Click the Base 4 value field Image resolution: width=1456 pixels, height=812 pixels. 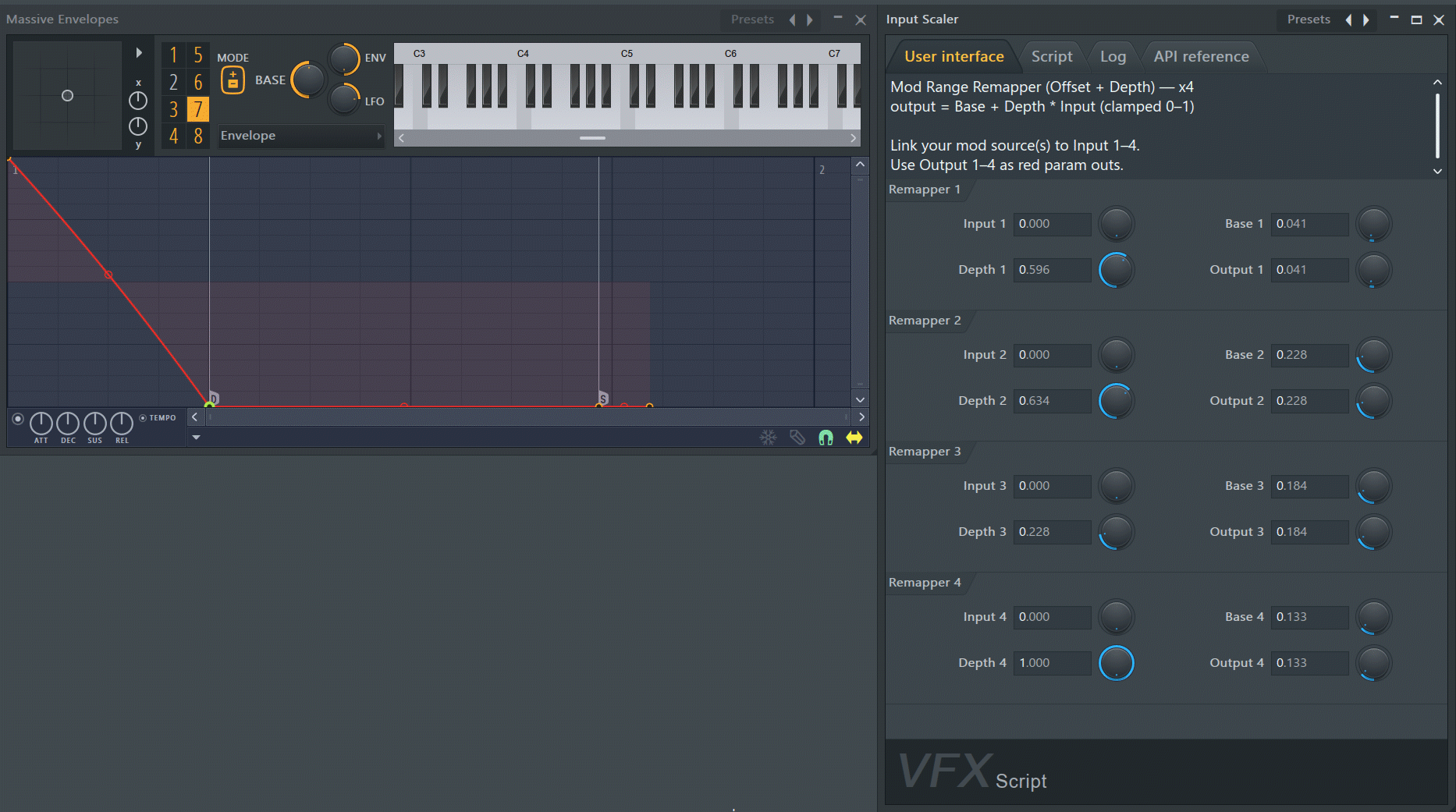click(x=1309, y=617)
